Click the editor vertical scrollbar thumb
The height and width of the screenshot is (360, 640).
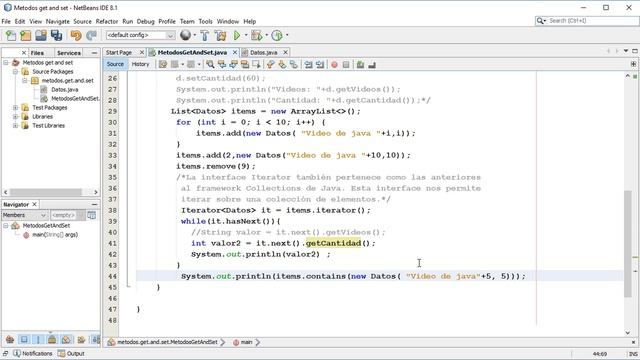pos(628,244)
